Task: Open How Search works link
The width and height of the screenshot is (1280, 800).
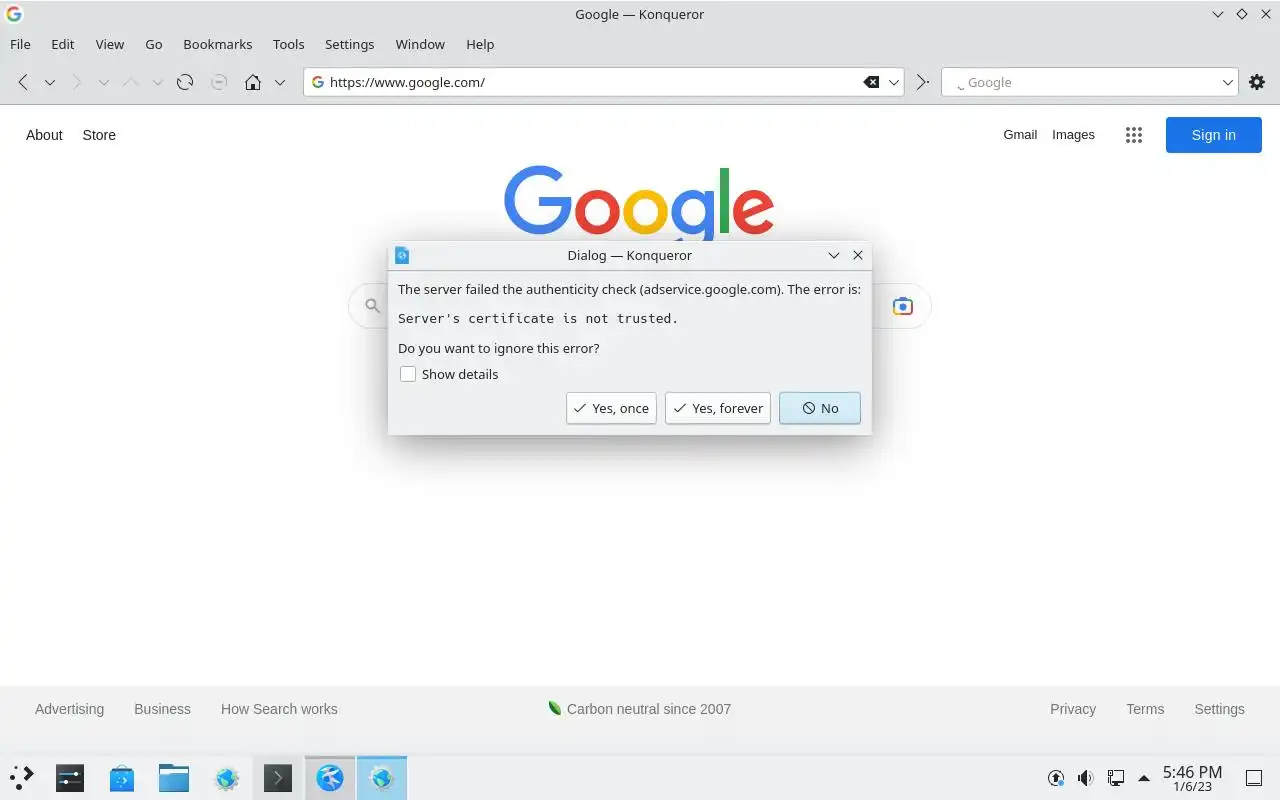Action: pos(279,709)
